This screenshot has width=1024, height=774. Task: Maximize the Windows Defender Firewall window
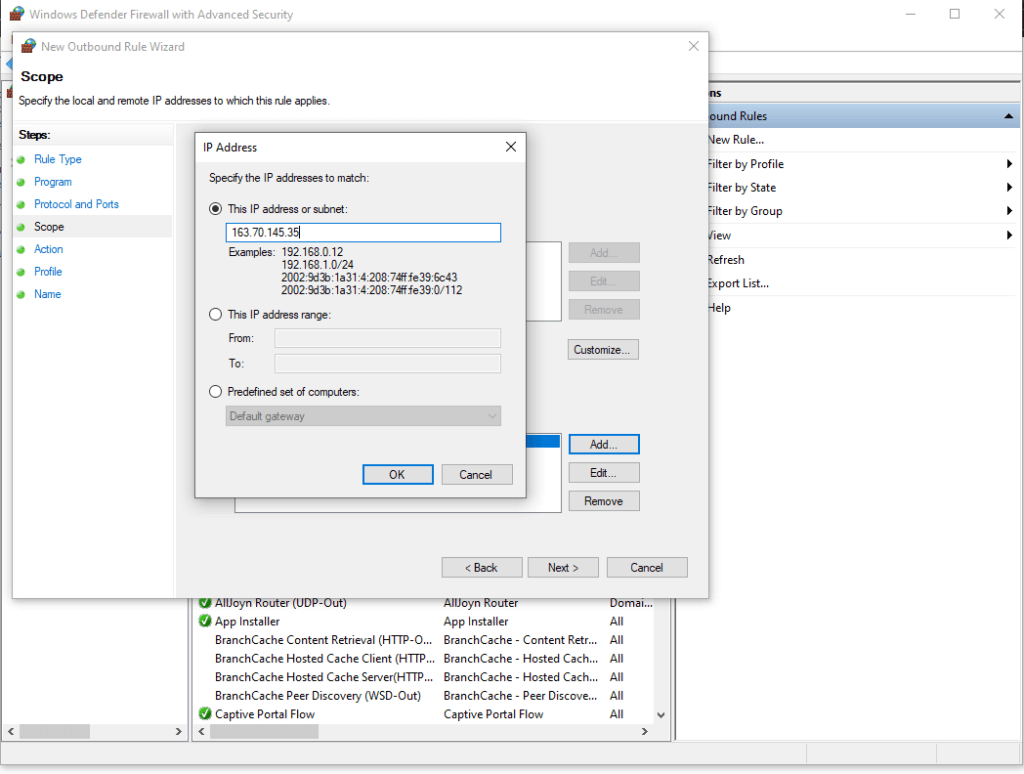(x=955, y=14)
